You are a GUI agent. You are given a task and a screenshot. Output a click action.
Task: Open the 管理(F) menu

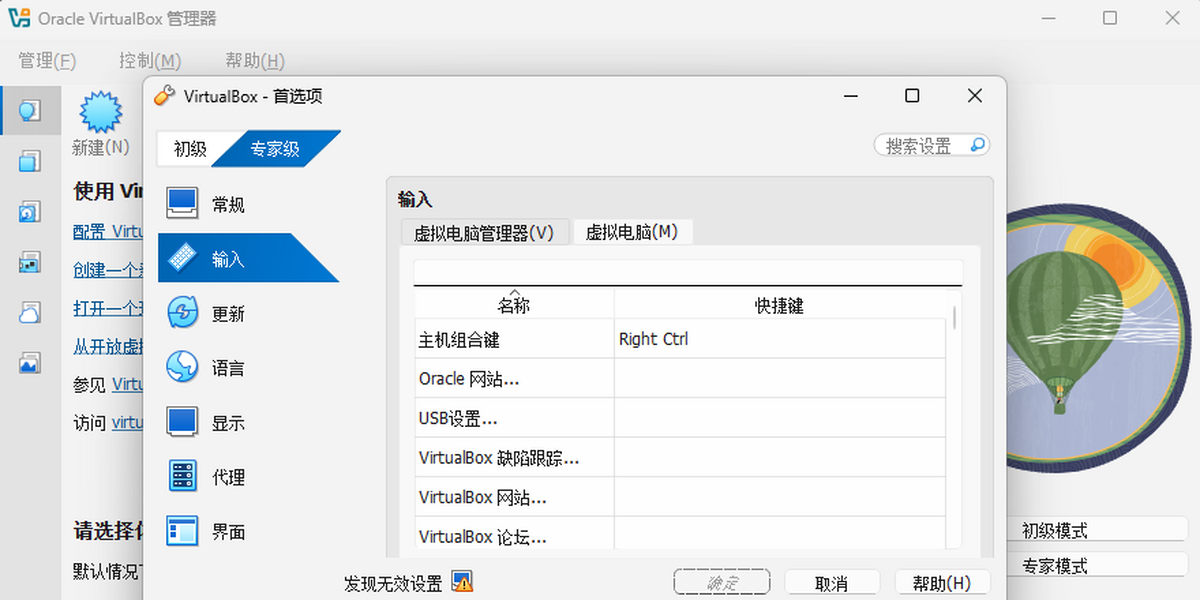coord(47,60)
